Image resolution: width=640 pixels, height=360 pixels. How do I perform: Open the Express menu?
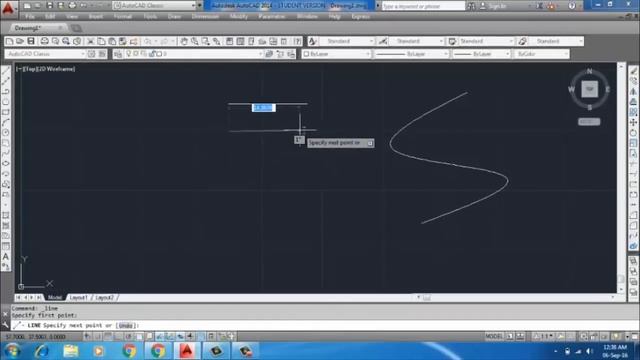pyautogui.click(x=361, y=17)
